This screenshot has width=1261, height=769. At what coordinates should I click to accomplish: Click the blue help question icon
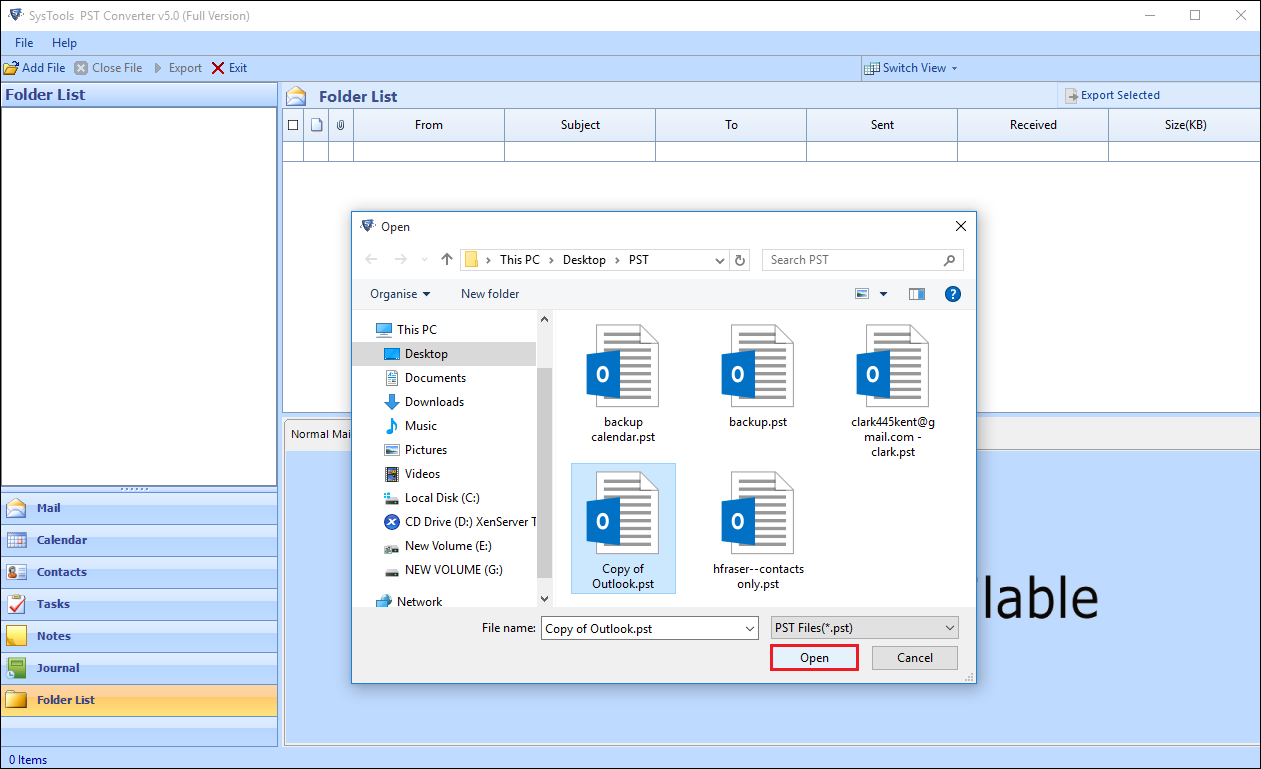[x=953, y=294]
